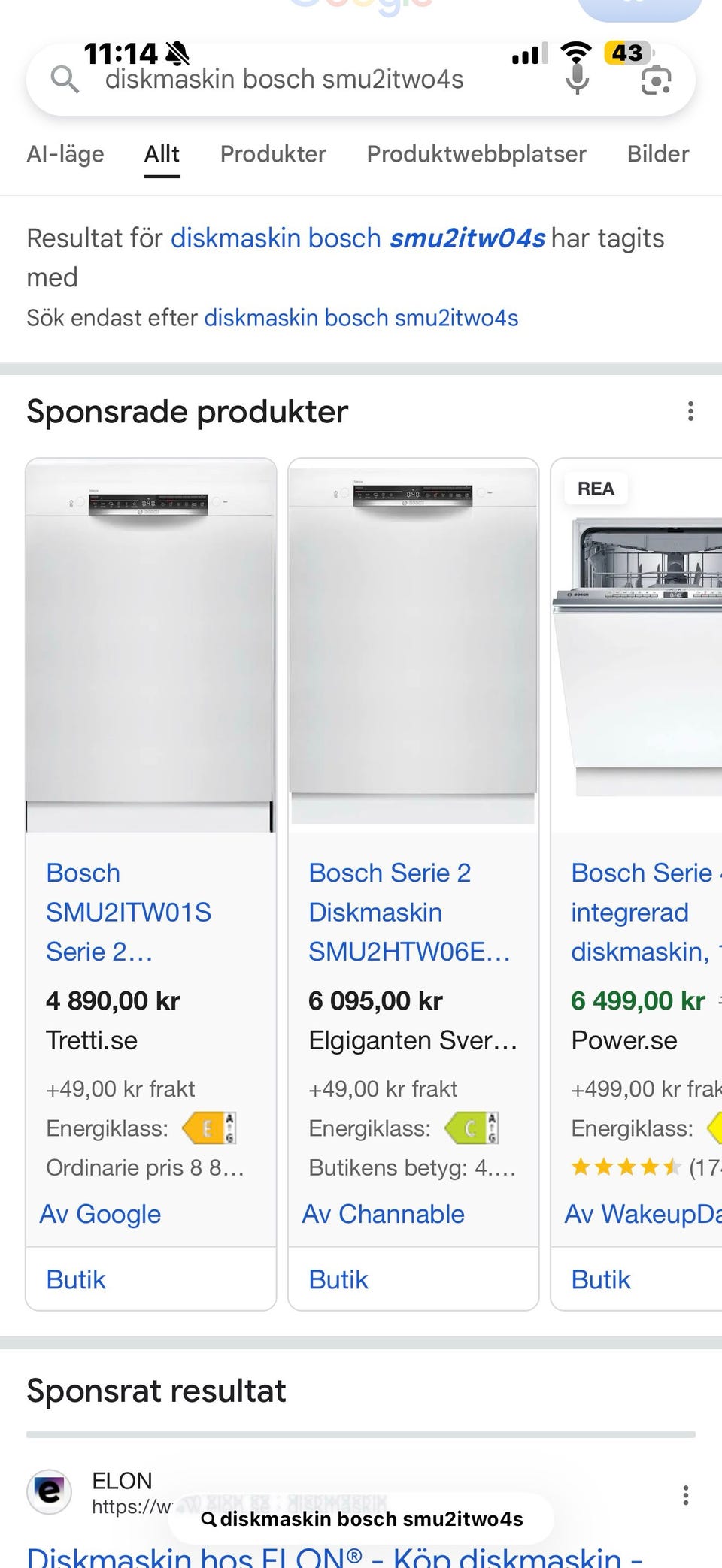Switch to Bilder tab

click(658, 154)
